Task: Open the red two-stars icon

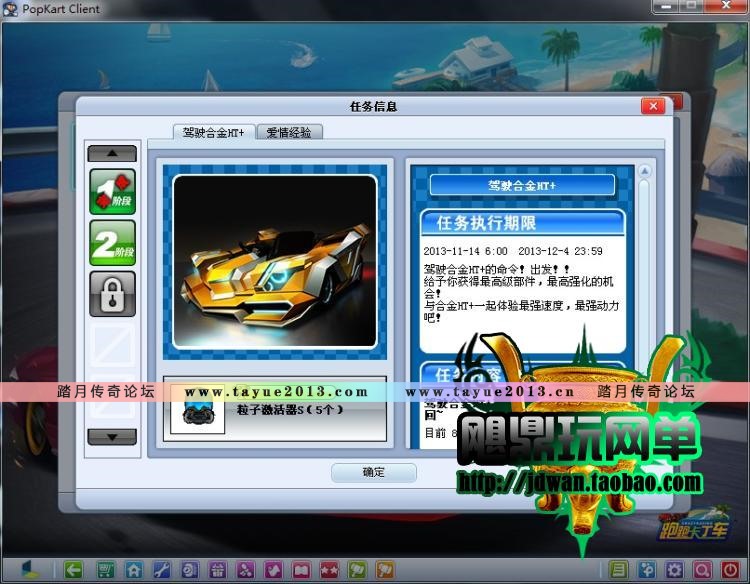Action: [329, 570]
